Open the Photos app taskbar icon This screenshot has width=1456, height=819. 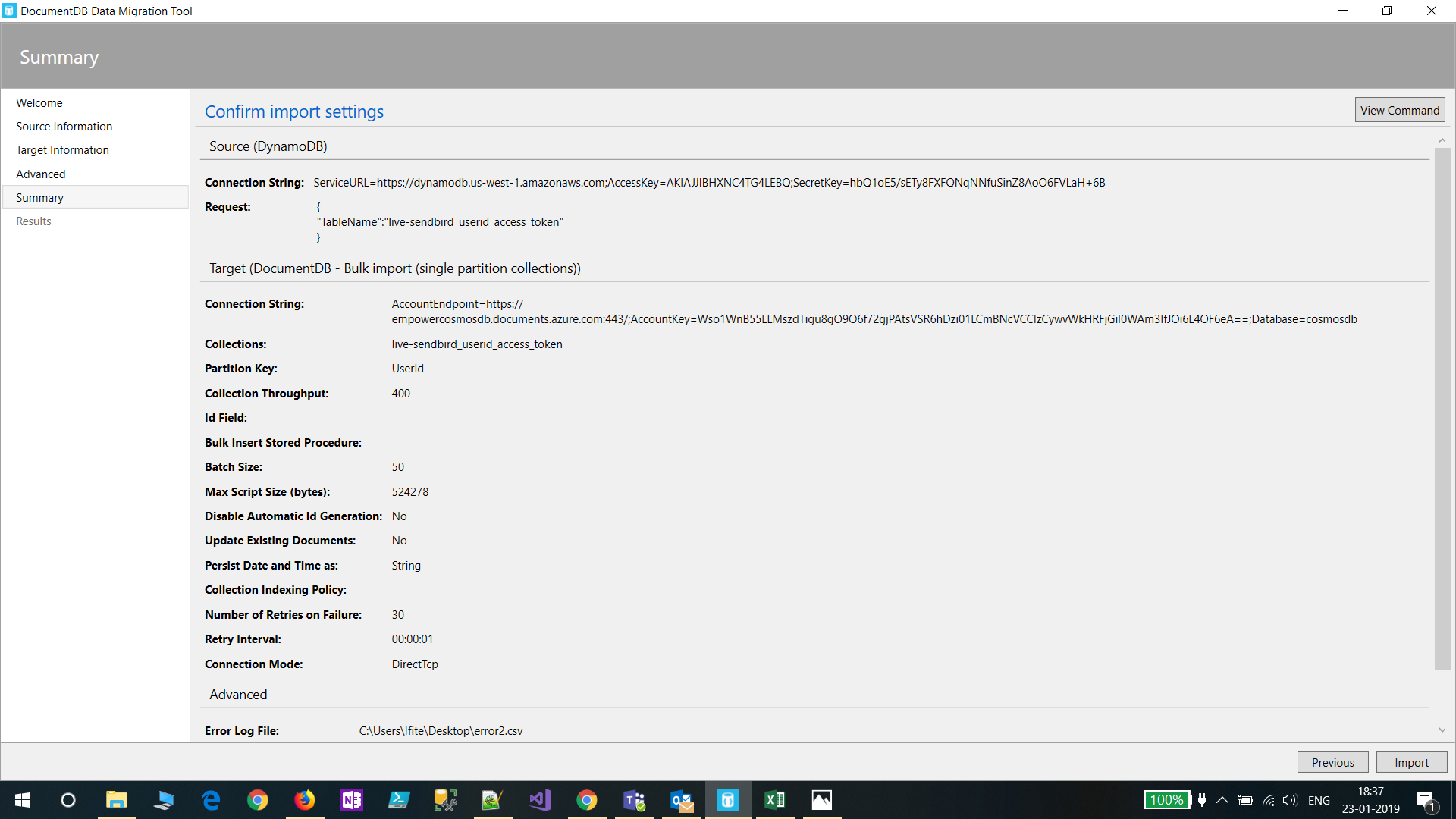tap(822, 800)
